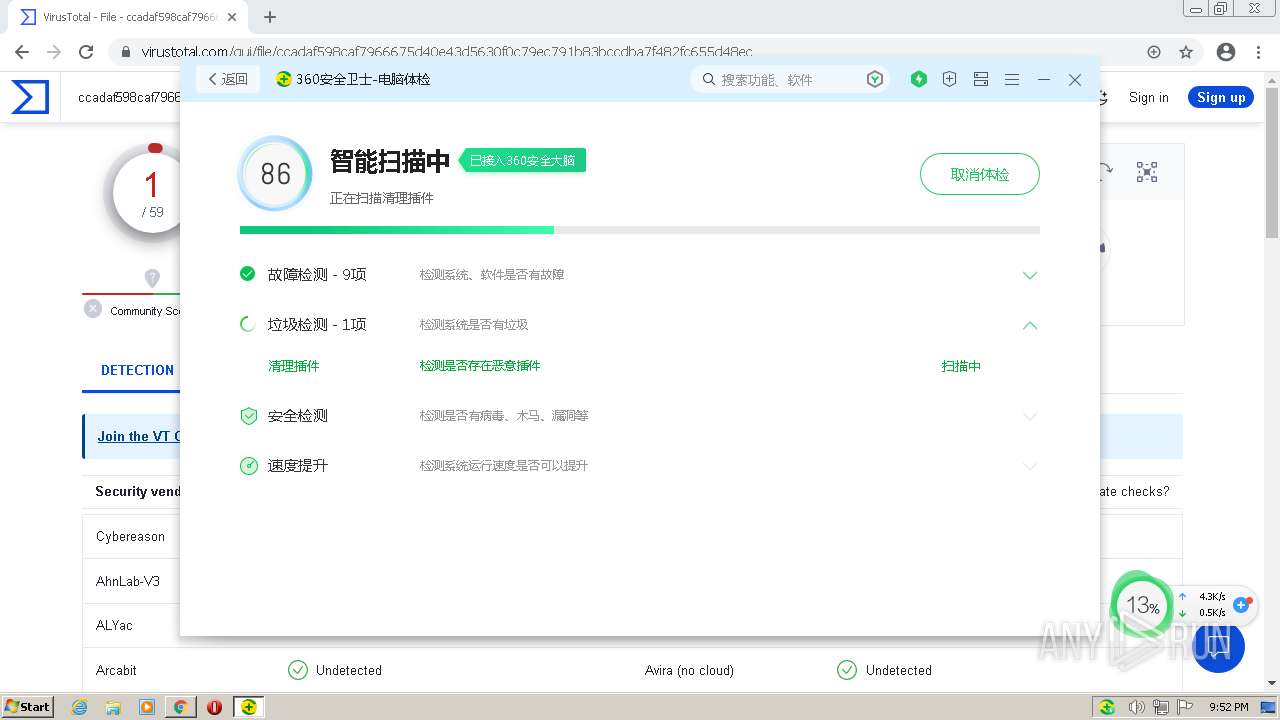This screenshot has height=720, width=1280.
Task: Collapse the 垃圾检测 section chevron
Action: [1030, 325]
